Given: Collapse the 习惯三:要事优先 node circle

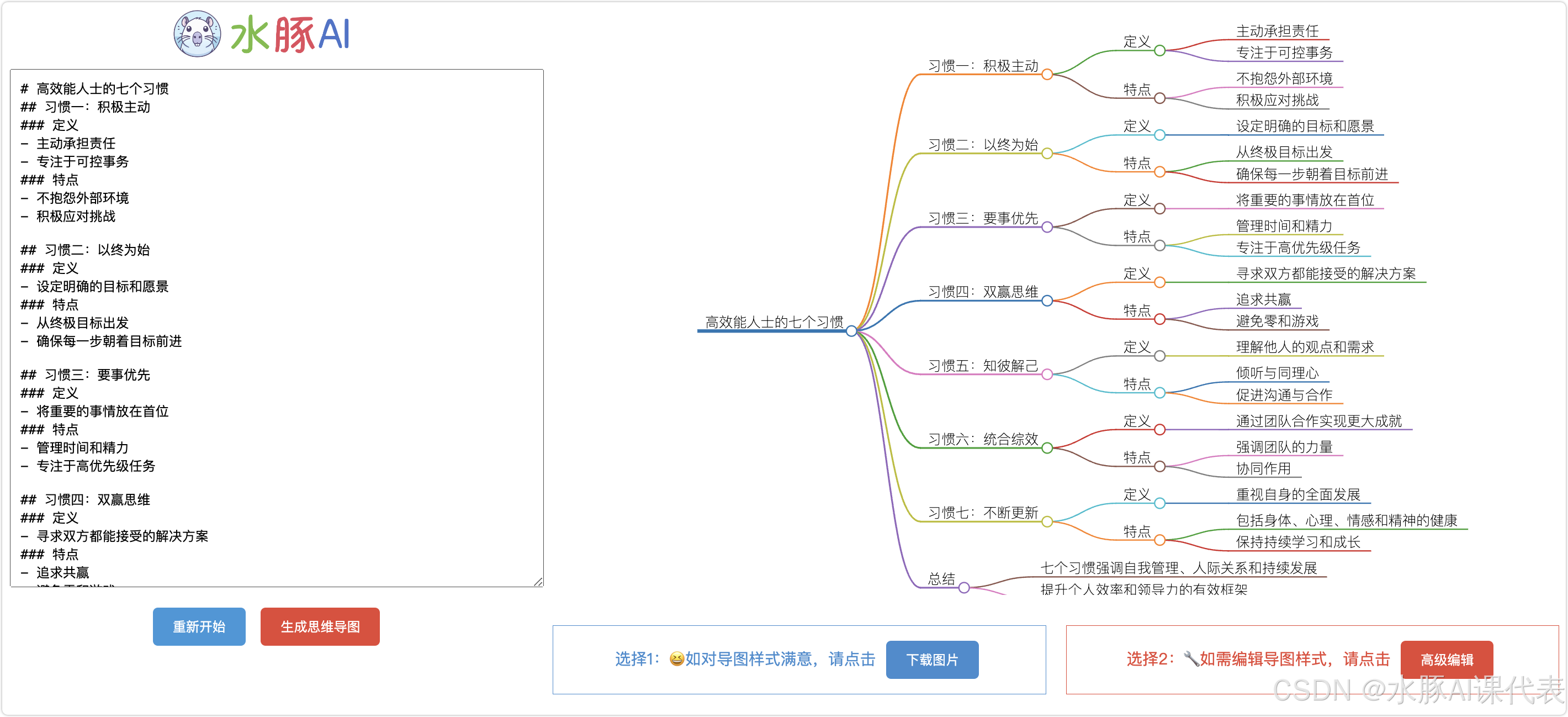Looking at the screenshot, I should (x=1047, y=227).
